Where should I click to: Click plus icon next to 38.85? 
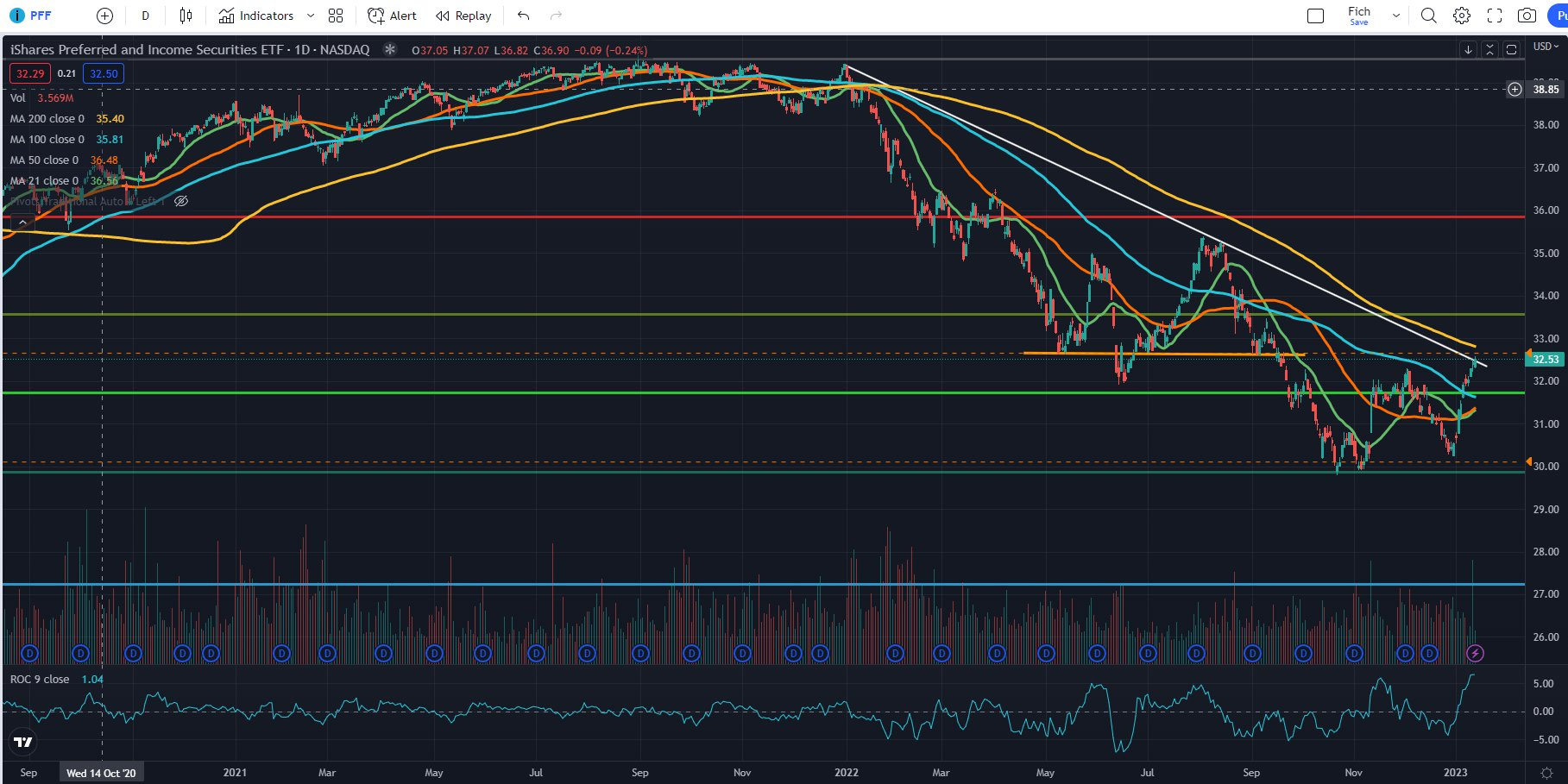pyautogui.click(x=1514, y=89)
